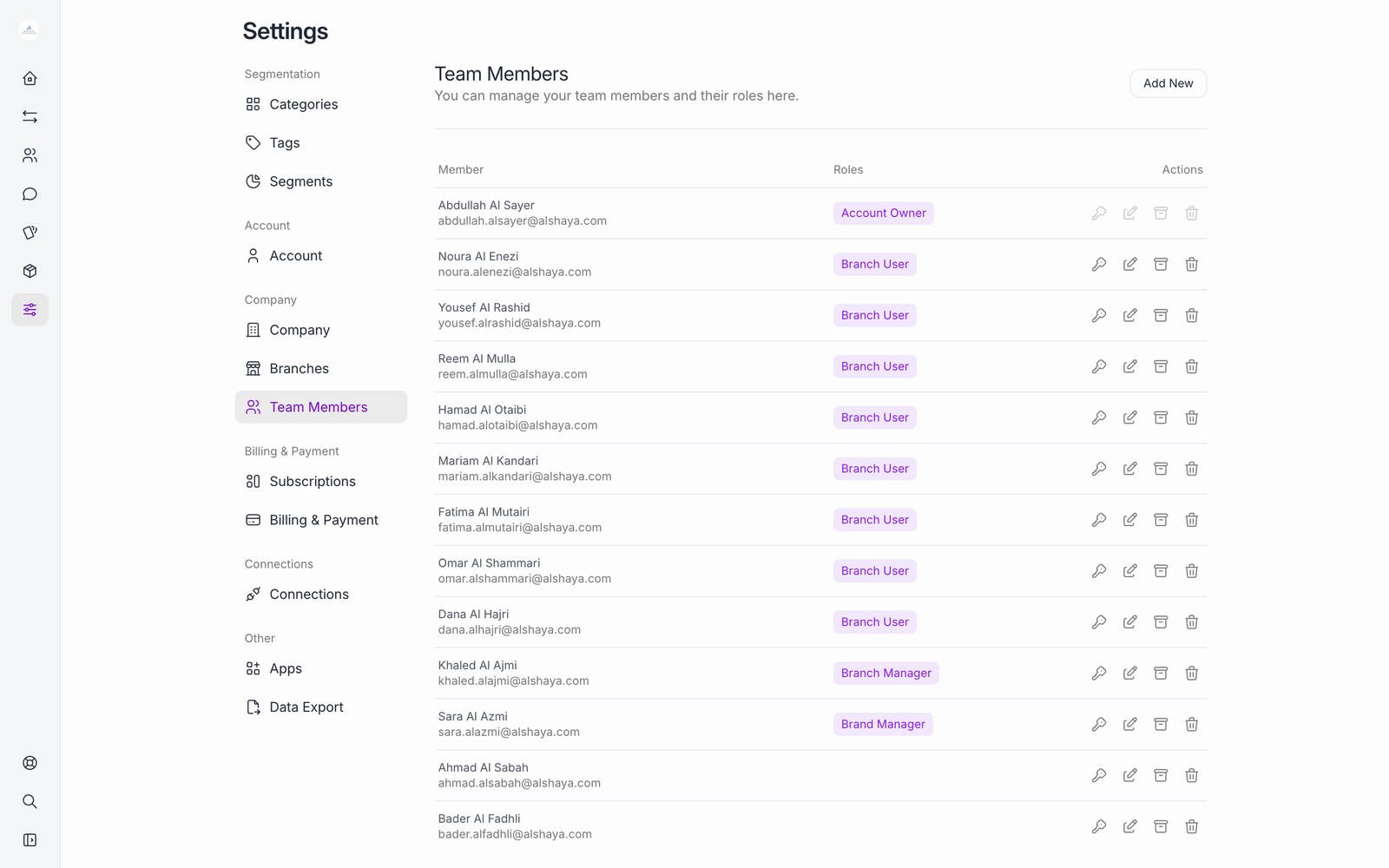The width and height of the screenshot is (1389, 868).
Task: Edit Yousef Al Rashid with pencil icon
Action: [1129, 315]
